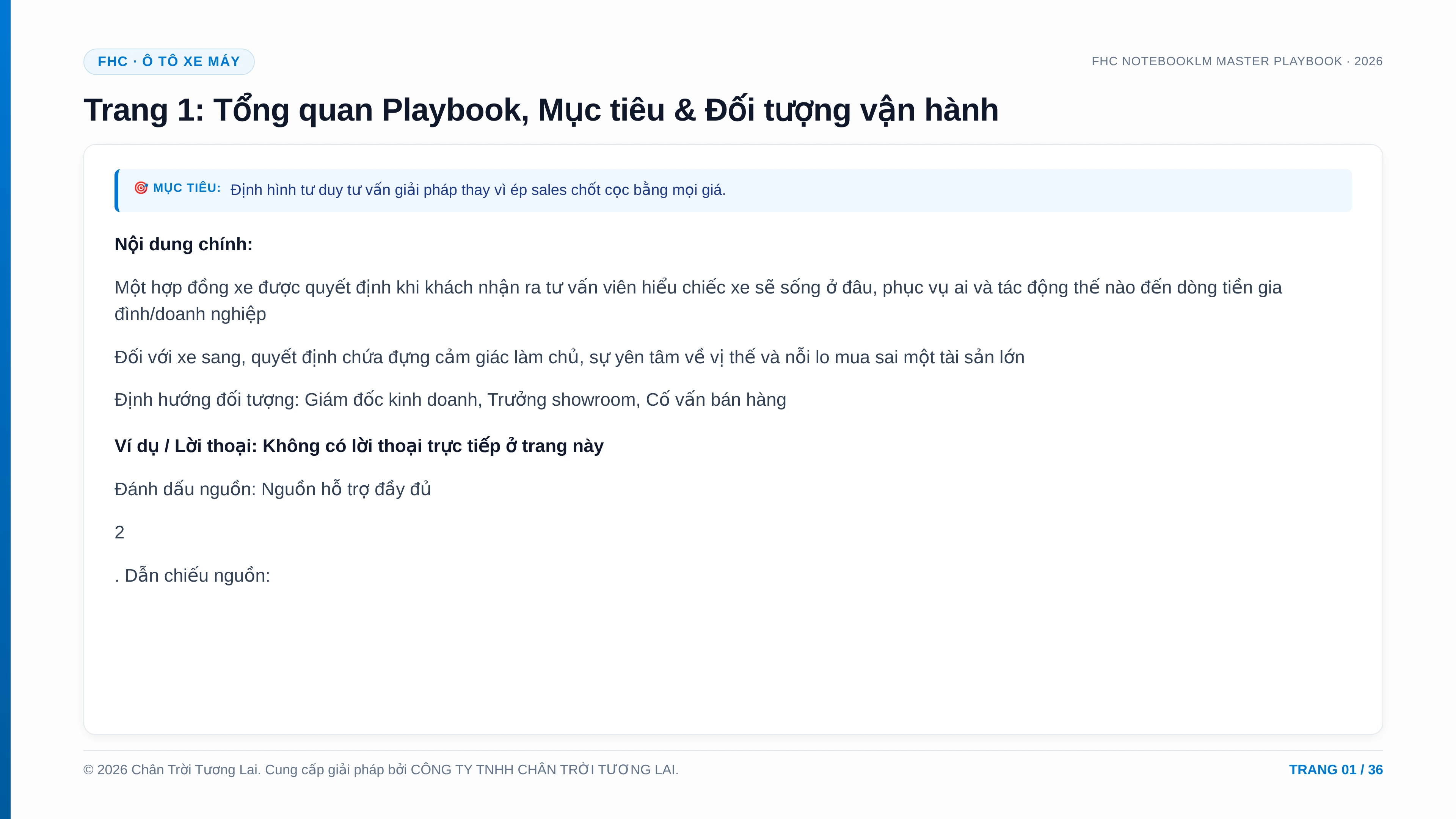
Task: Click the MỤC TIÊU: label
Action: (187, 188)
